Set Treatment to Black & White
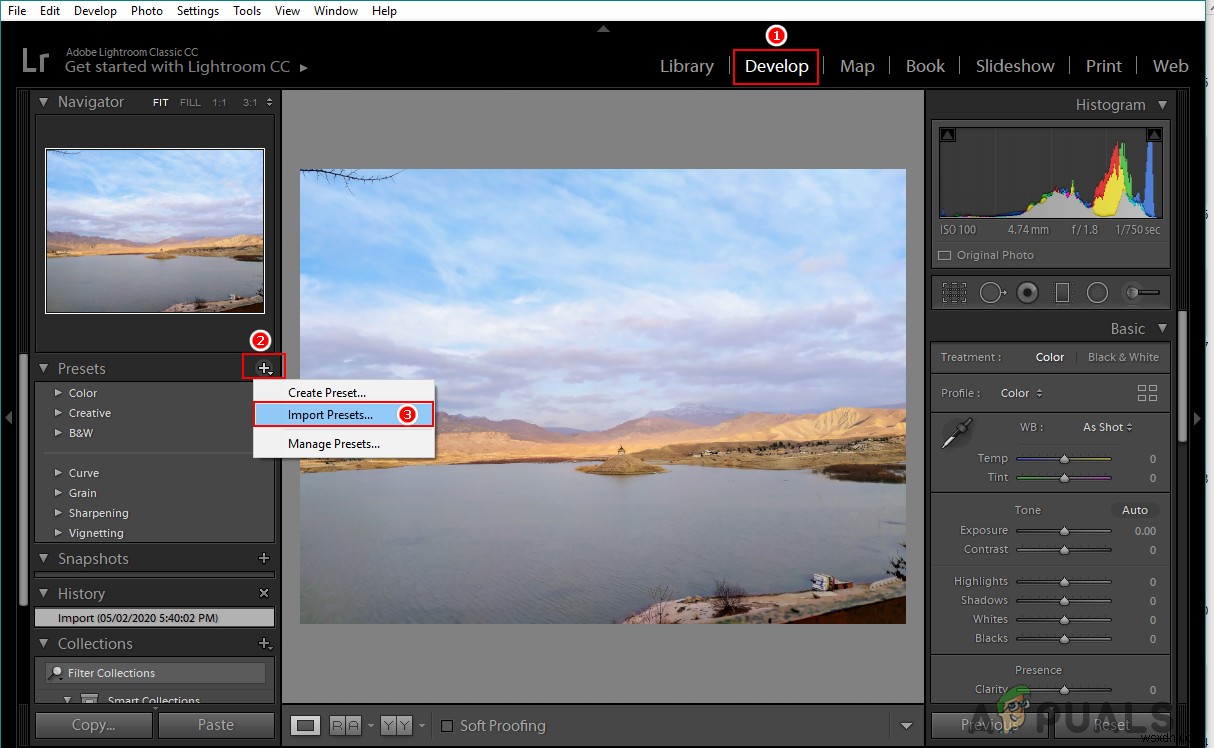Image resolution: width=1214 pixels, height=748 pixels. [x=1123, y=357]
